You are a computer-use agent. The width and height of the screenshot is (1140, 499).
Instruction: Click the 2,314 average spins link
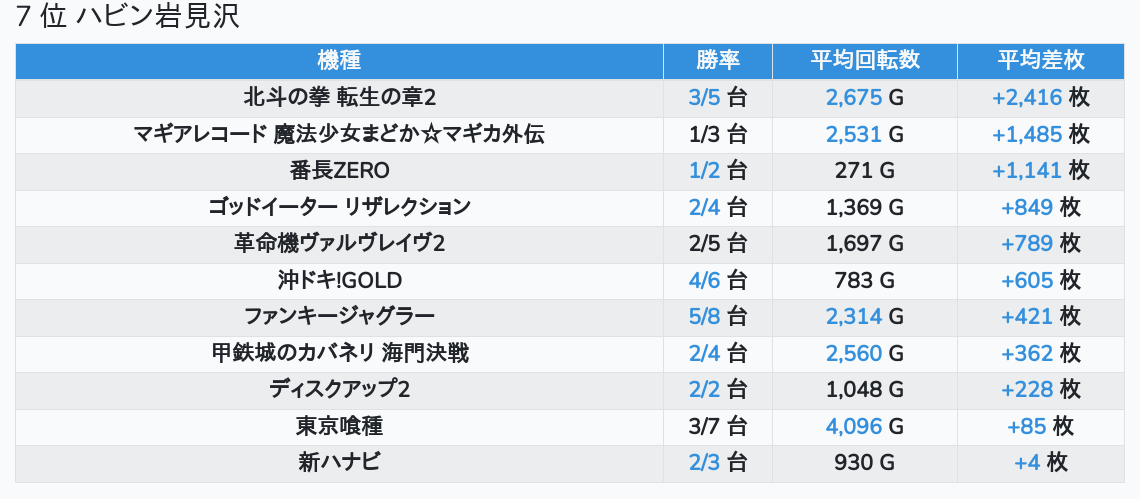854,317
